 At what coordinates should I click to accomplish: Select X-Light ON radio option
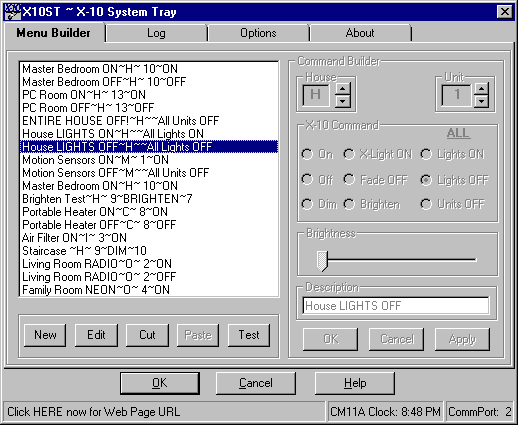[x=378, y=154]
